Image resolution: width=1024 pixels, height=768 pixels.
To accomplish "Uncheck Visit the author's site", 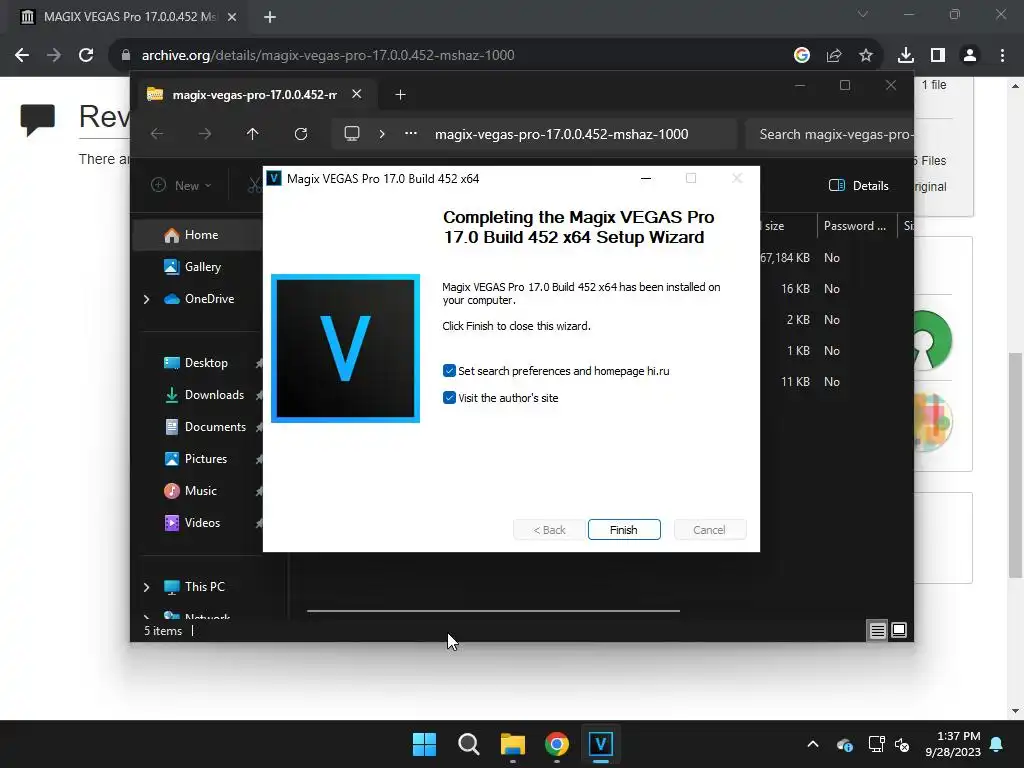I will point(449,398).
